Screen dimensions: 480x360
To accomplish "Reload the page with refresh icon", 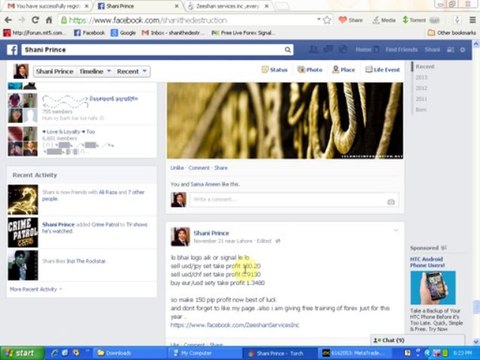I will (35, 20).
